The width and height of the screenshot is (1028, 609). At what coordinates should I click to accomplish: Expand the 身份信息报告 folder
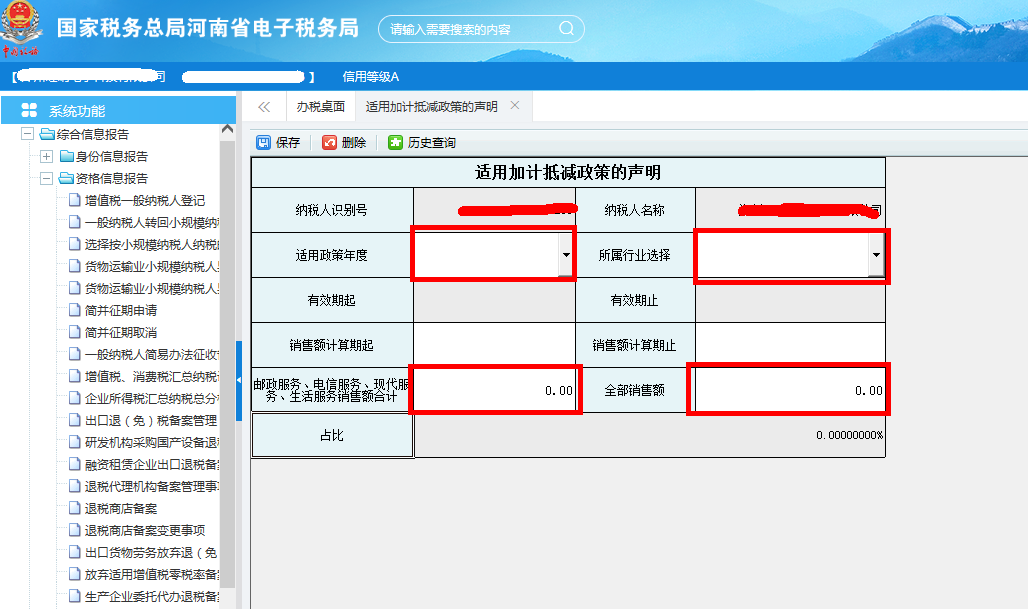(48, 154)
